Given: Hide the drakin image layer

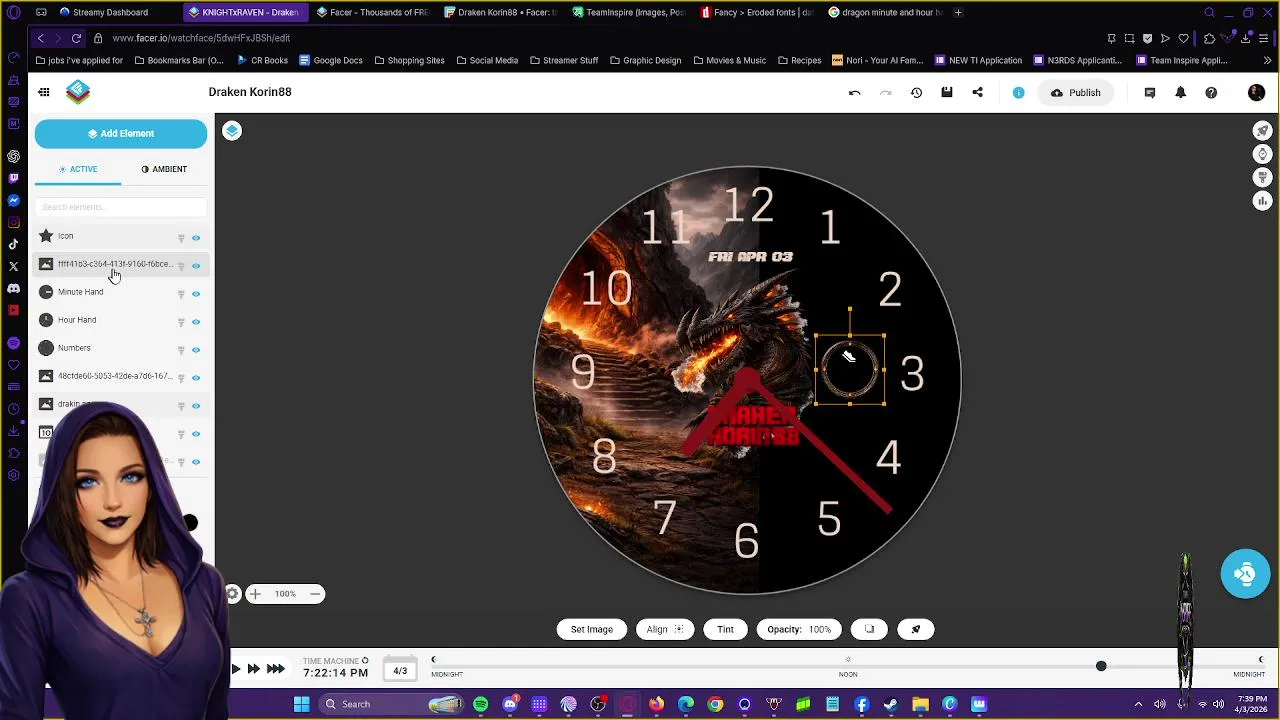Looking at the screenshot, I should [x=196, y=406].
